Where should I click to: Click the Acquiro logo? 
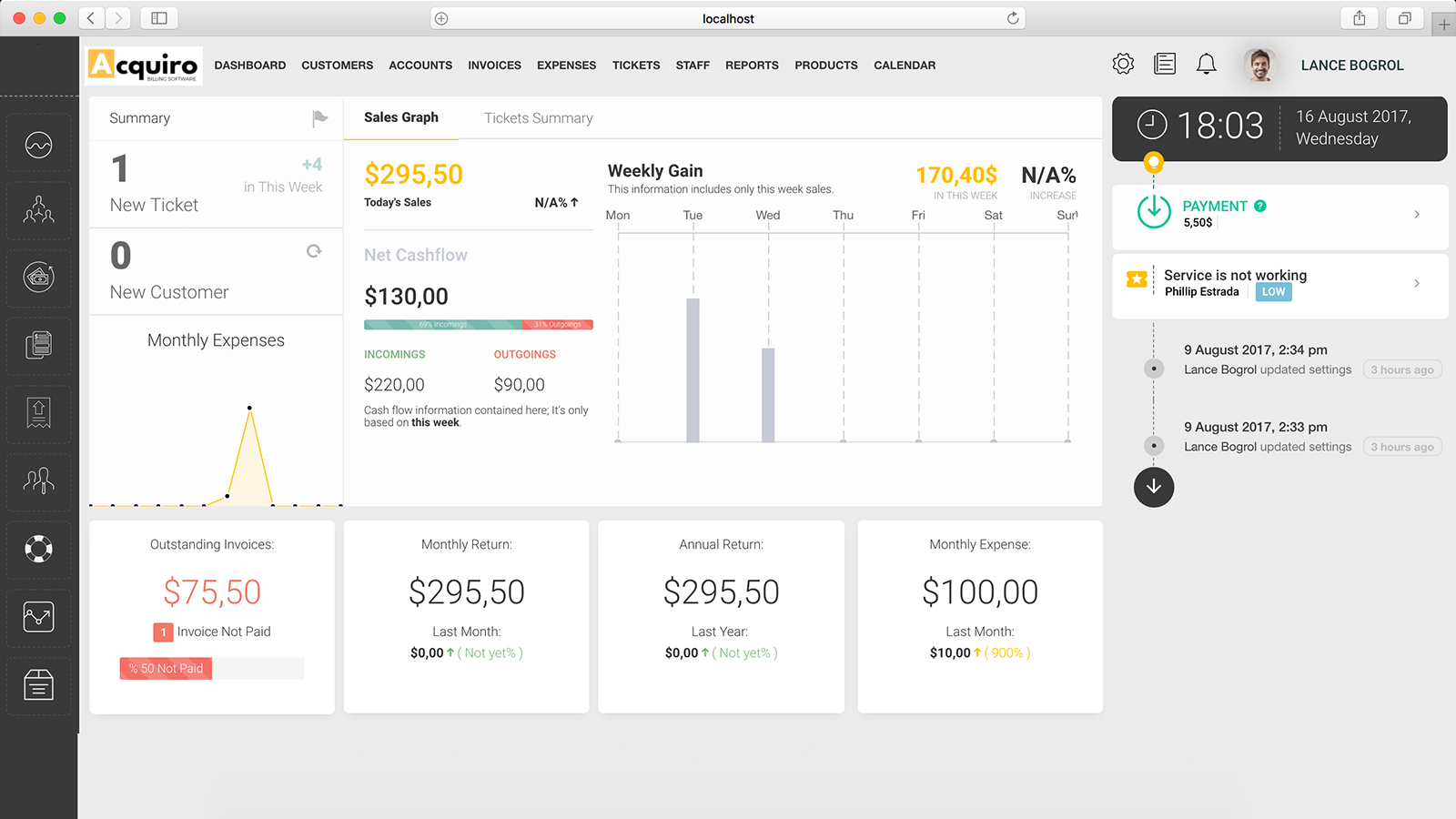144,66
